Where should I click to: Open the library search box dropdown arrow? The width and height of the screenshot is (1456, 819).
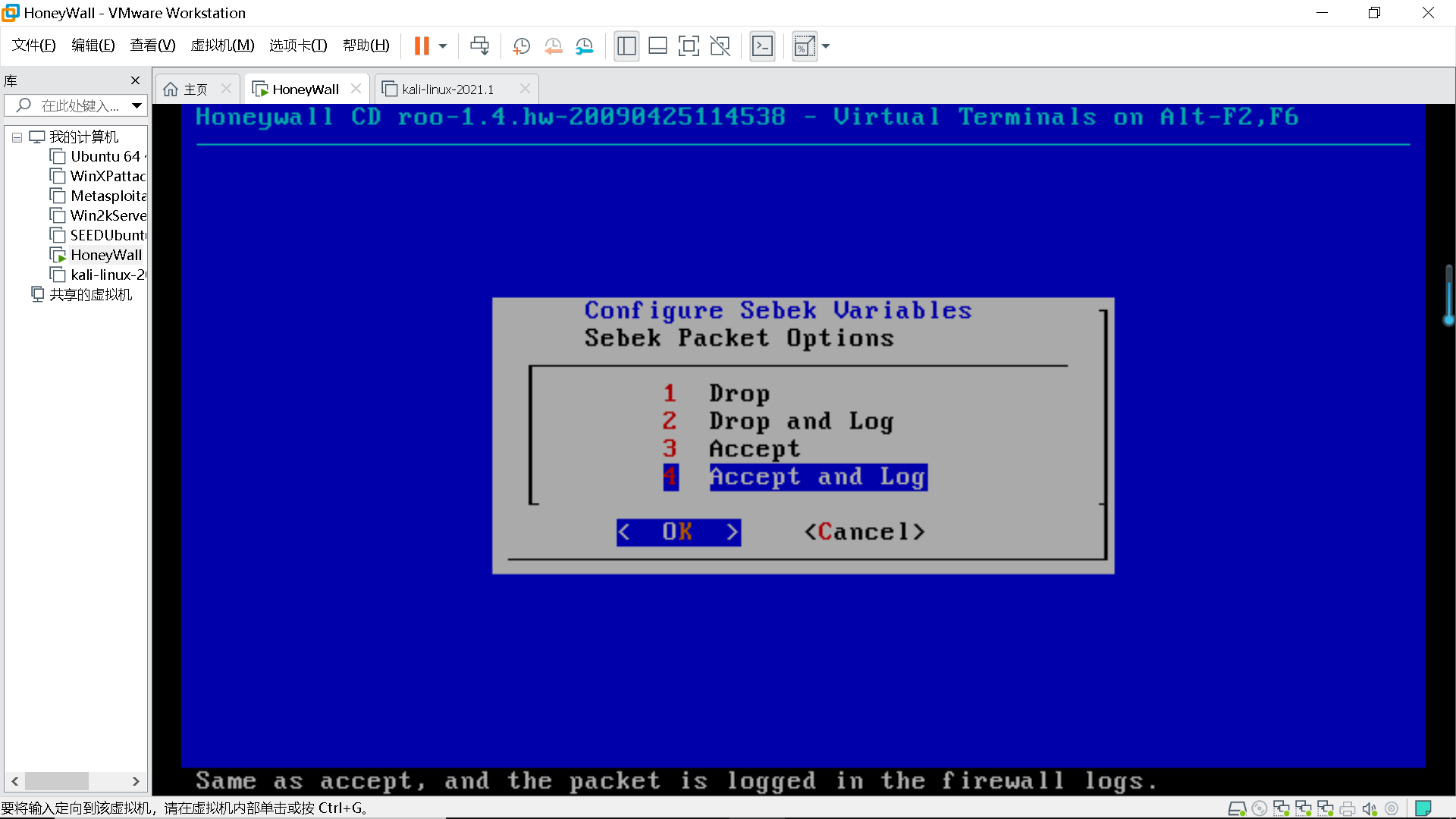pos(136,105)
